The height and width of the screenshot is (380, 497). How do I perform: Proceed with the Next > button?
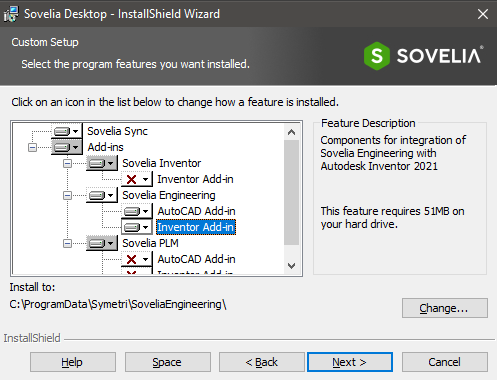350,362
